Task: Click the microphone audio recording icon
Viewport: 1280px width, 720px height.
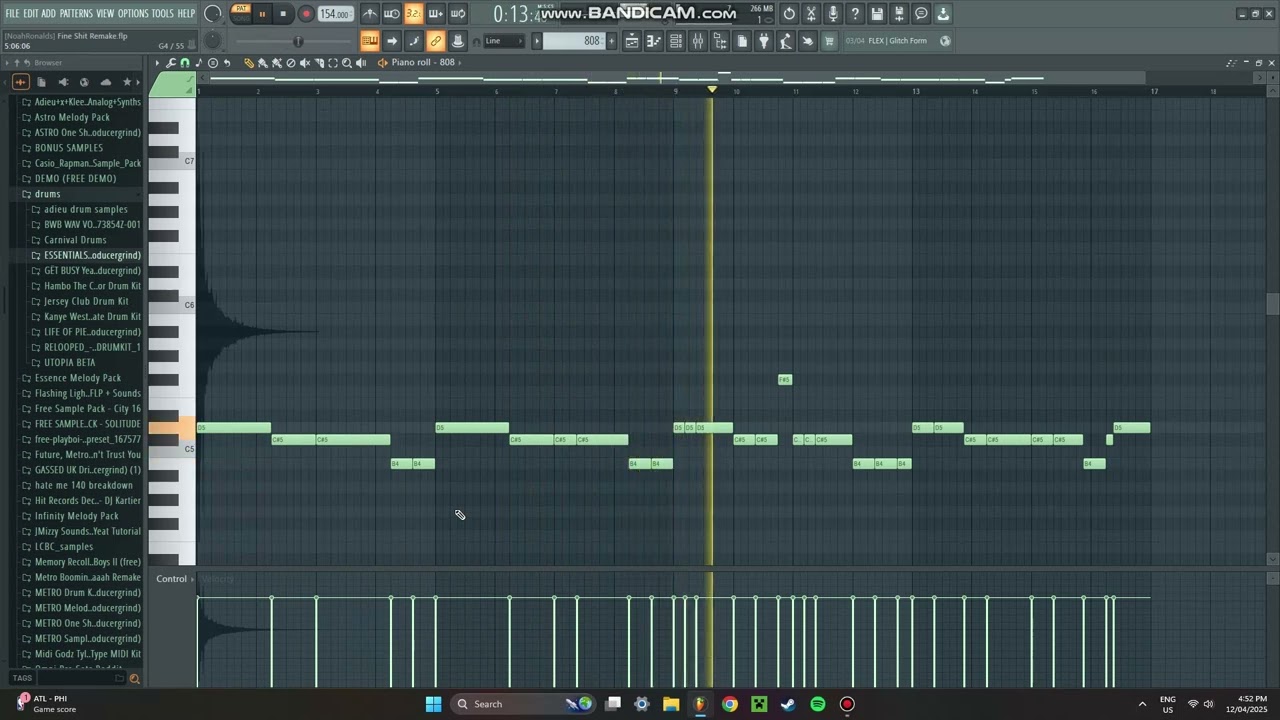Action: 833,14
